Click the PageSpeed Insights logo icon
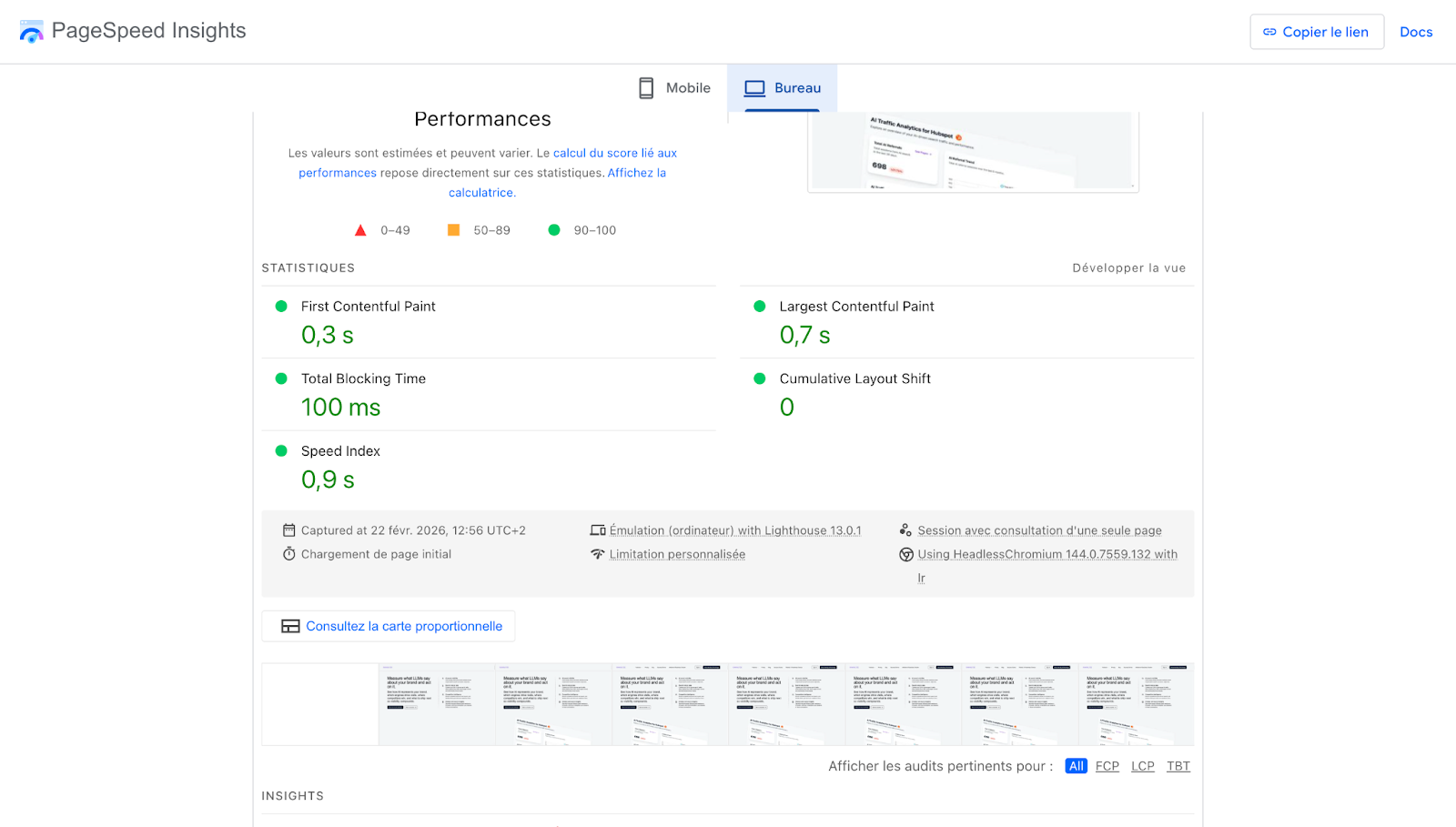The image size is (1456, 827). [31, 31]
